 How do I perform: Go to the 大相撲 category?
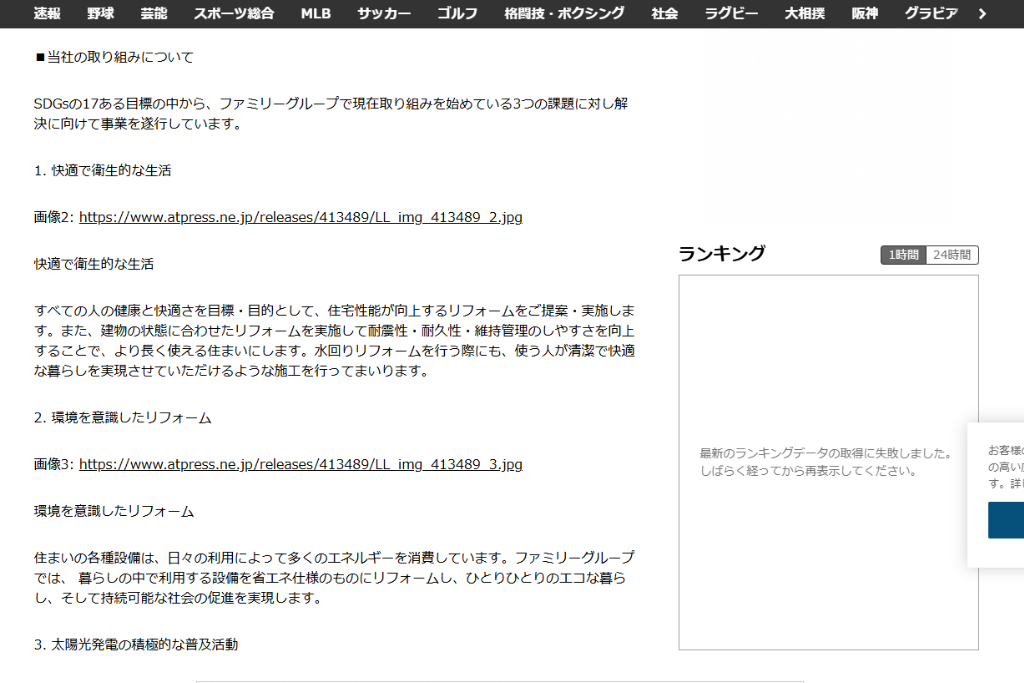[805, 13]
